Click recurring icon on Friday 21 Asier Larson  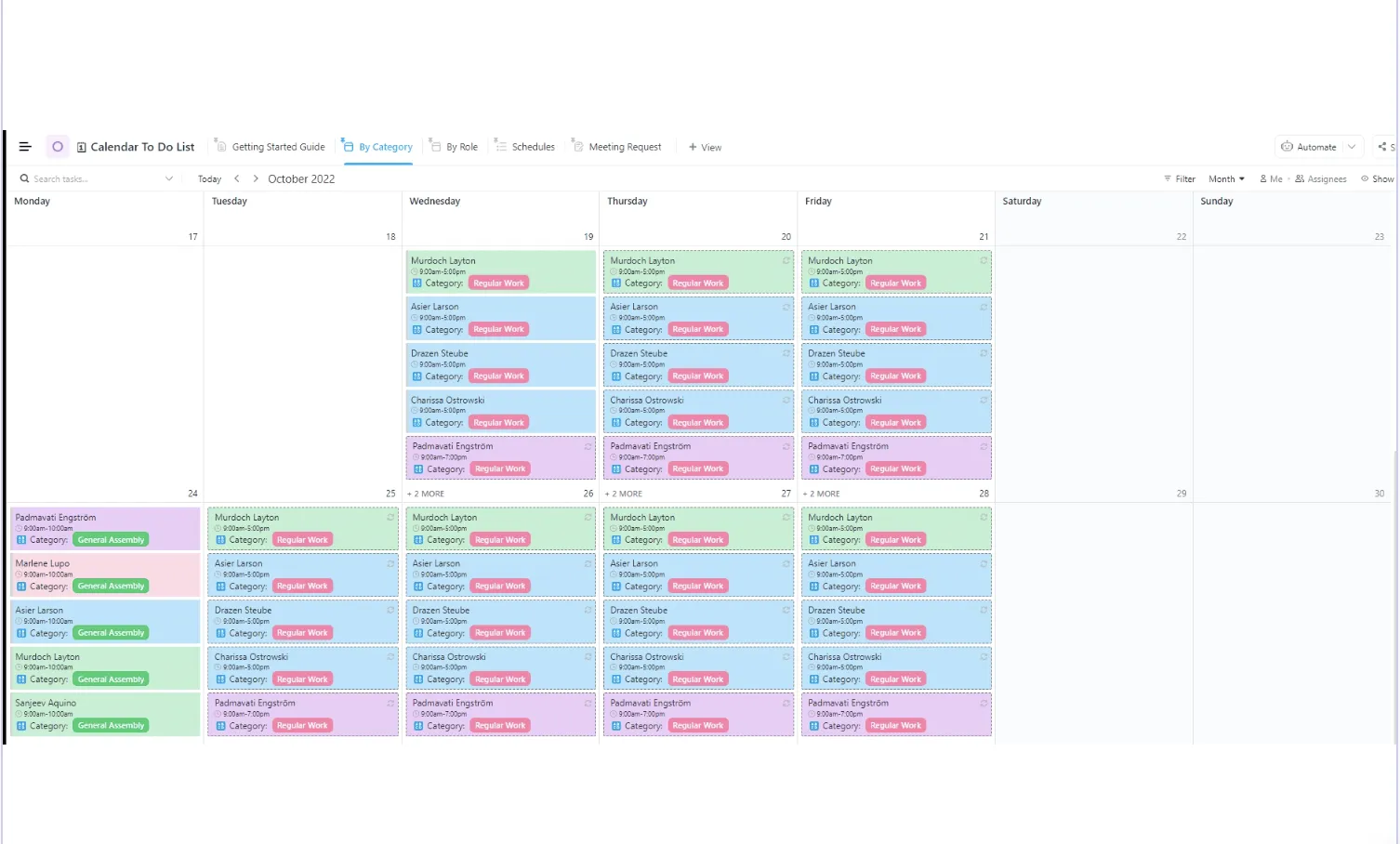[984, 306]
